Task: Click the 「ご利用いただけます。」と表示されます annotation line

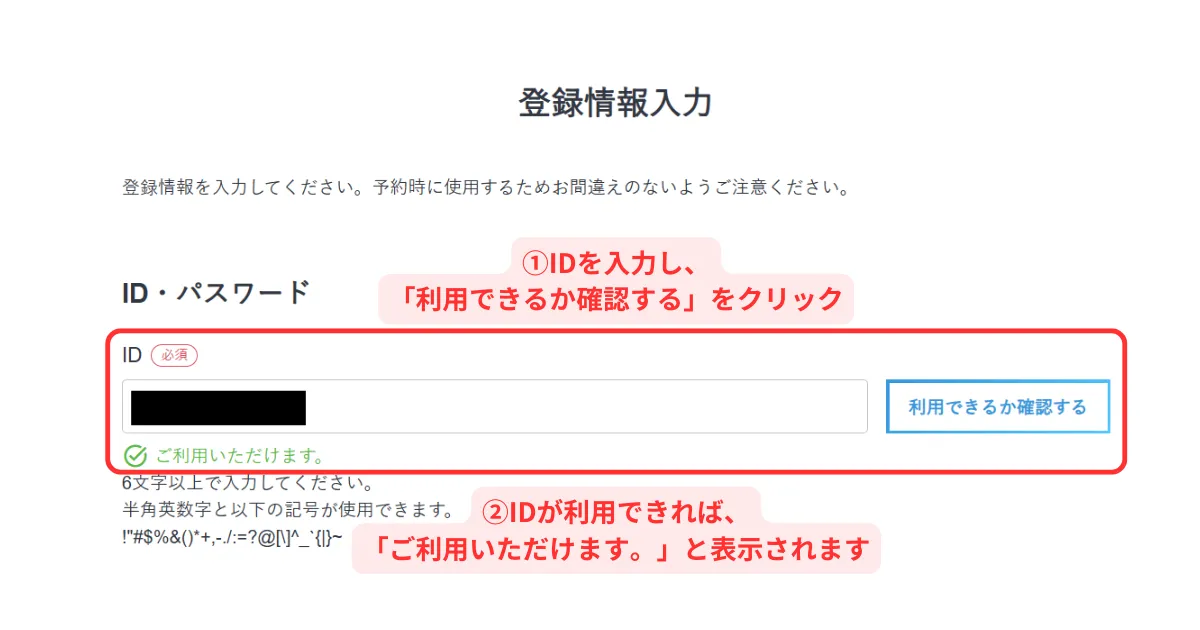Action: pyautogui.click(x=616, y=549)
